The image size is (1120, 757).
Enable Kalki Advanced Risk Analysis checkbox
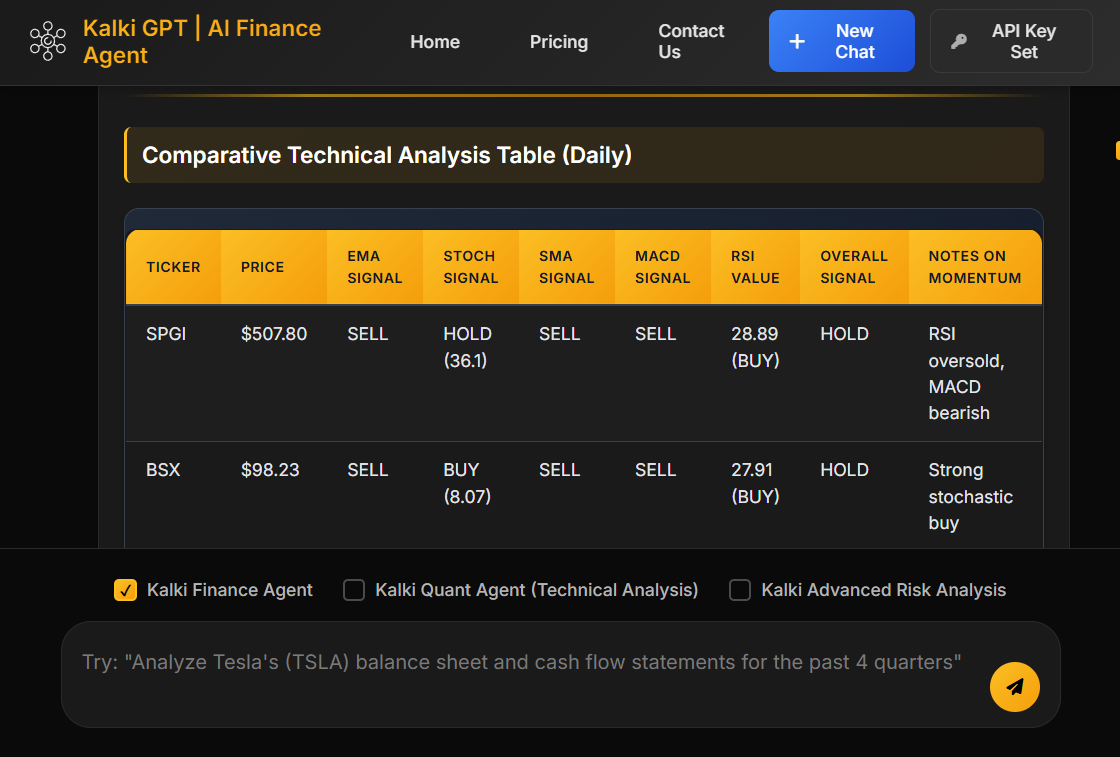[740, 590]
